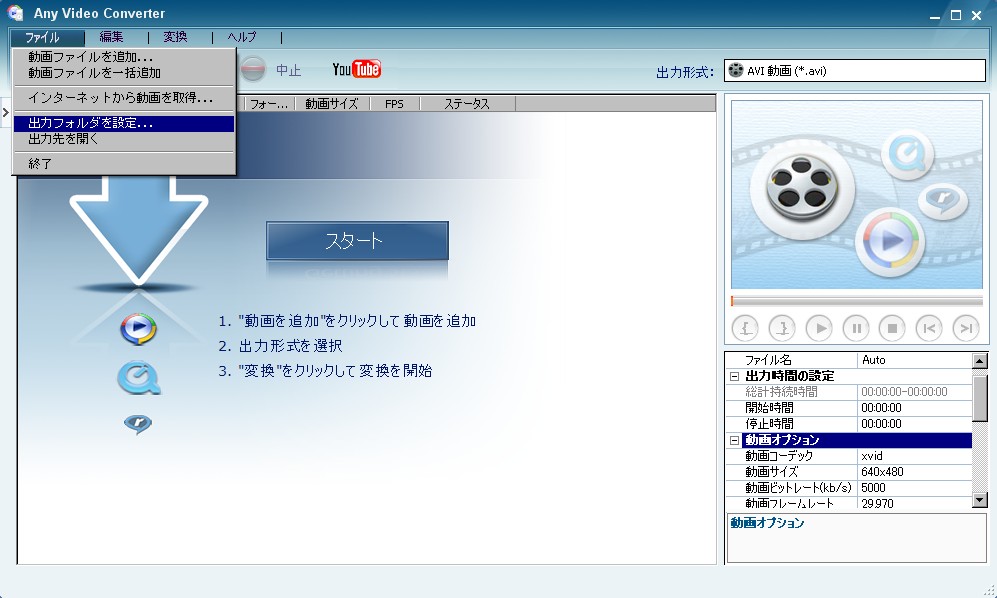The image size is (997, 598).
Task: Click the 動画サイズ 640x480 value
Action: point(915,472)
